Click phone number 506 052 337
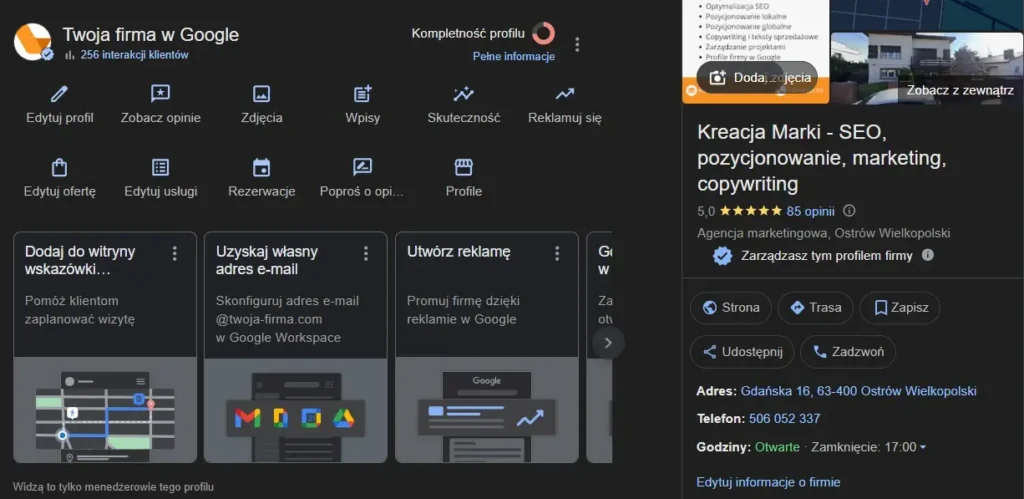Screen dimensions: 1024x499 point(784,419)
